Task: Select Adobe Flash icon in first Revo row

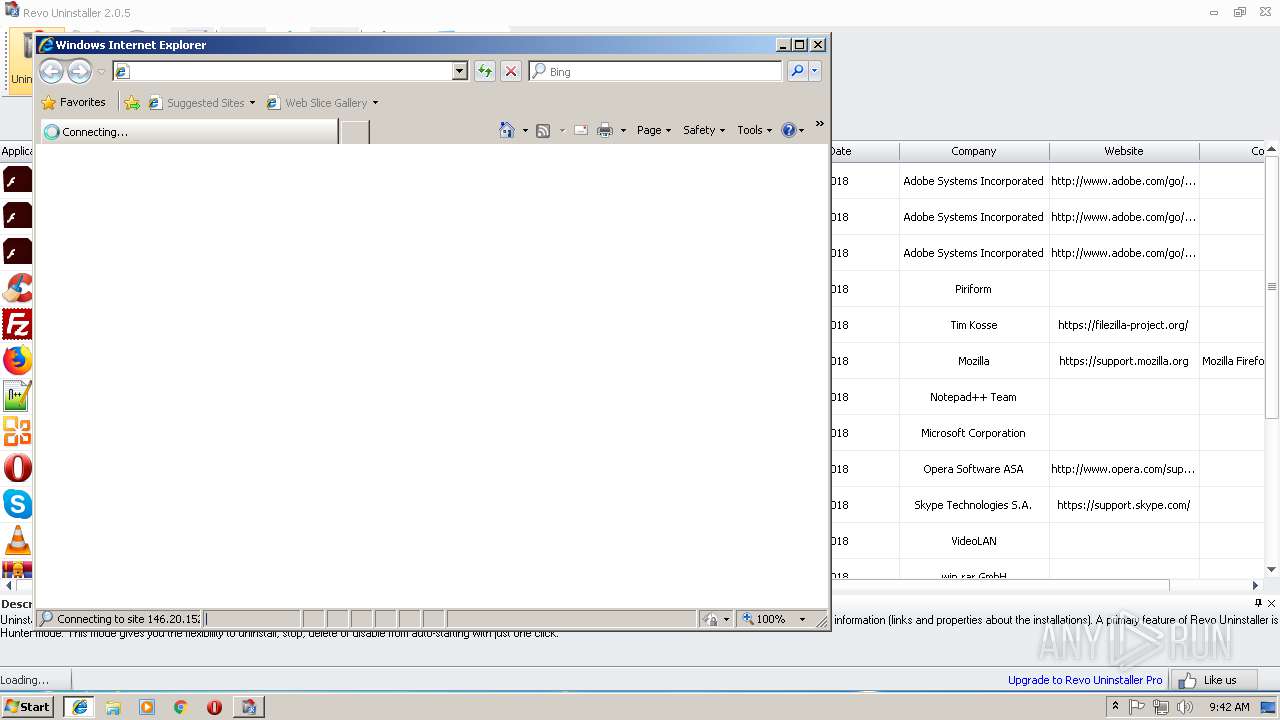Action: [17, 180]
